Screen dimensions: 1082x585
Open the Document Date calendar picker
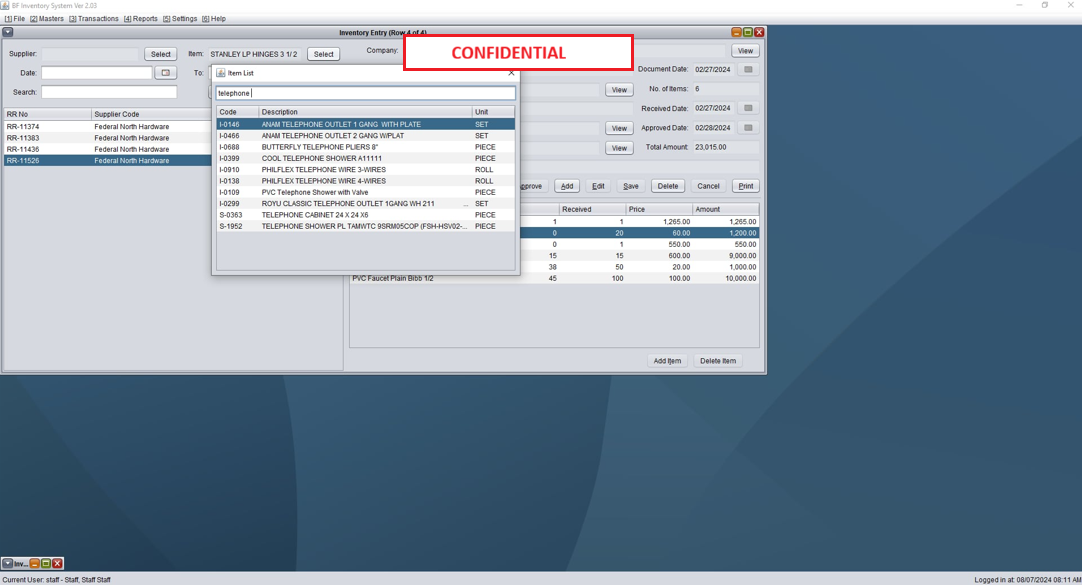748,70
